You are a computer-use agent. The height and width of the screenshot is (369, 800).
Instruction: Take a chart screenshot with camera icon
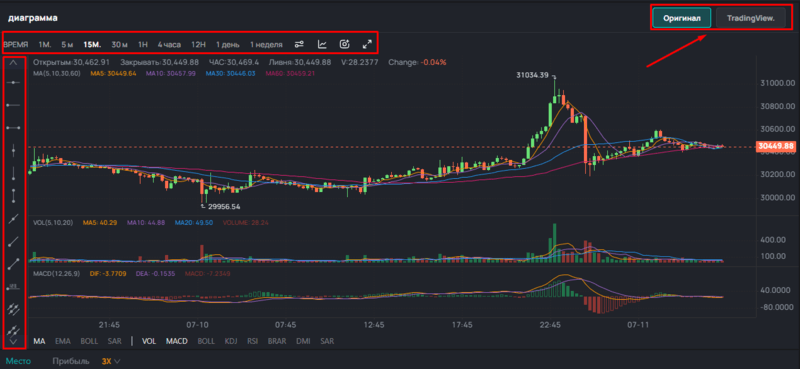point(345,44)
